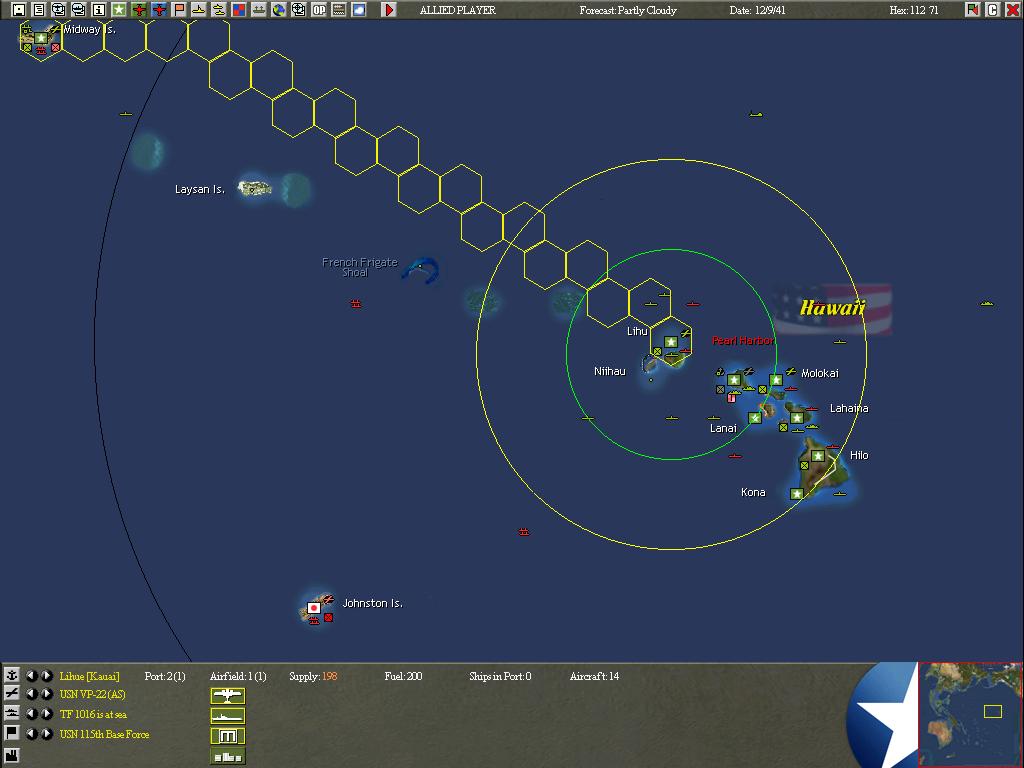Click the green star toolbar icon
The image size is (1024, 768).
tap(119, 10)
